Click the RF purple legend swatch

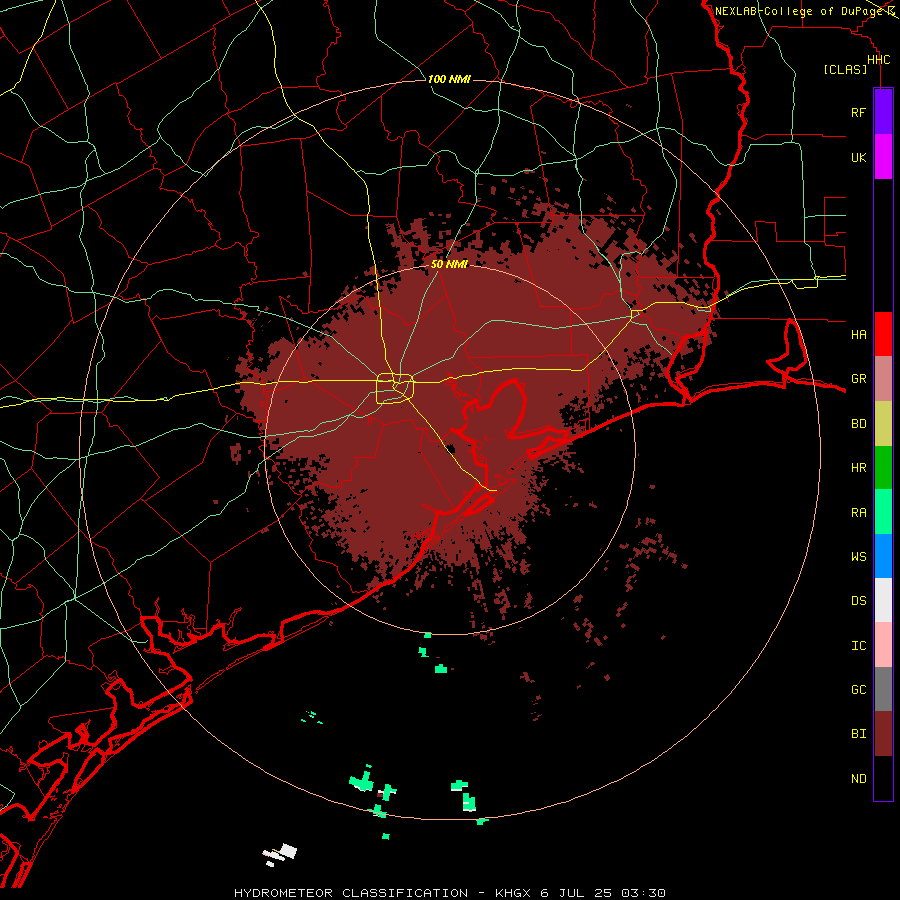point(883,112)
